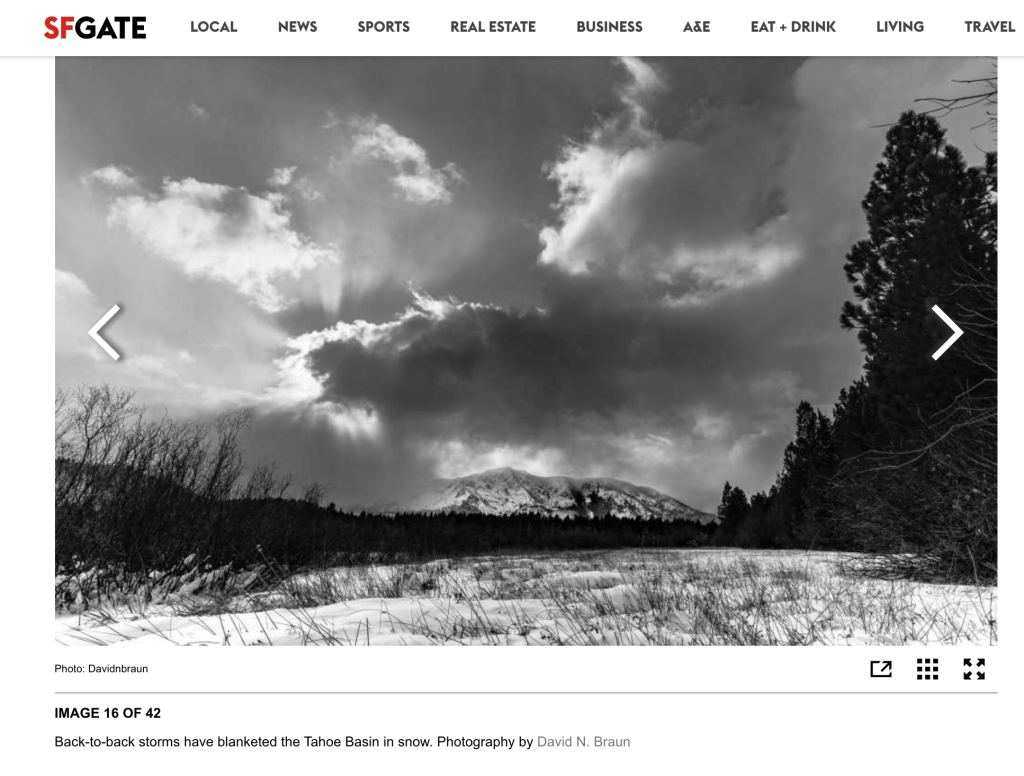Click the IMAGE 16 OF 42 counter
Screen dimensions: 1024x776
point(108,713)
